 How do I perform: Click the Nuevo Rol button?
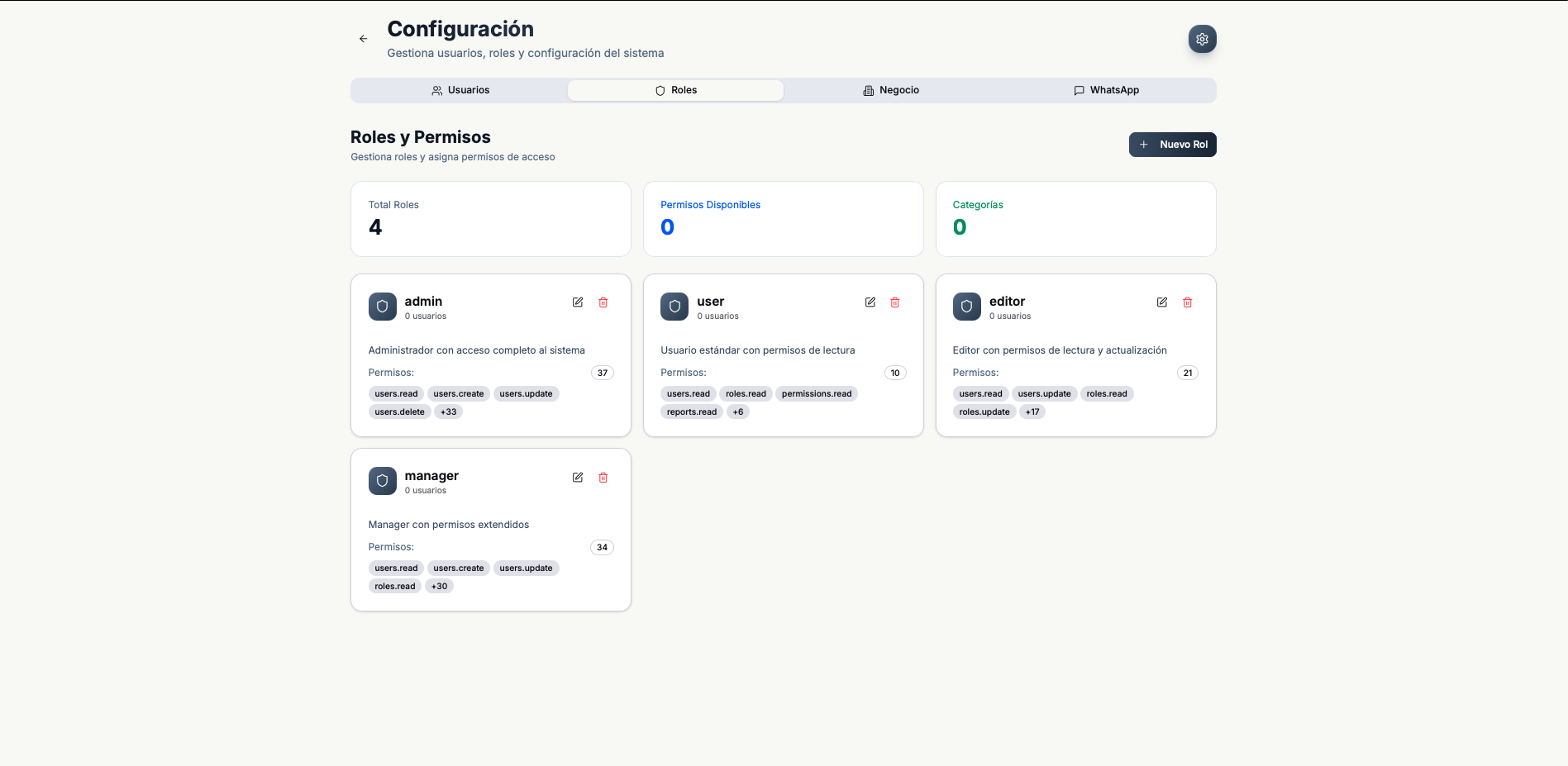pos(1172,144)
